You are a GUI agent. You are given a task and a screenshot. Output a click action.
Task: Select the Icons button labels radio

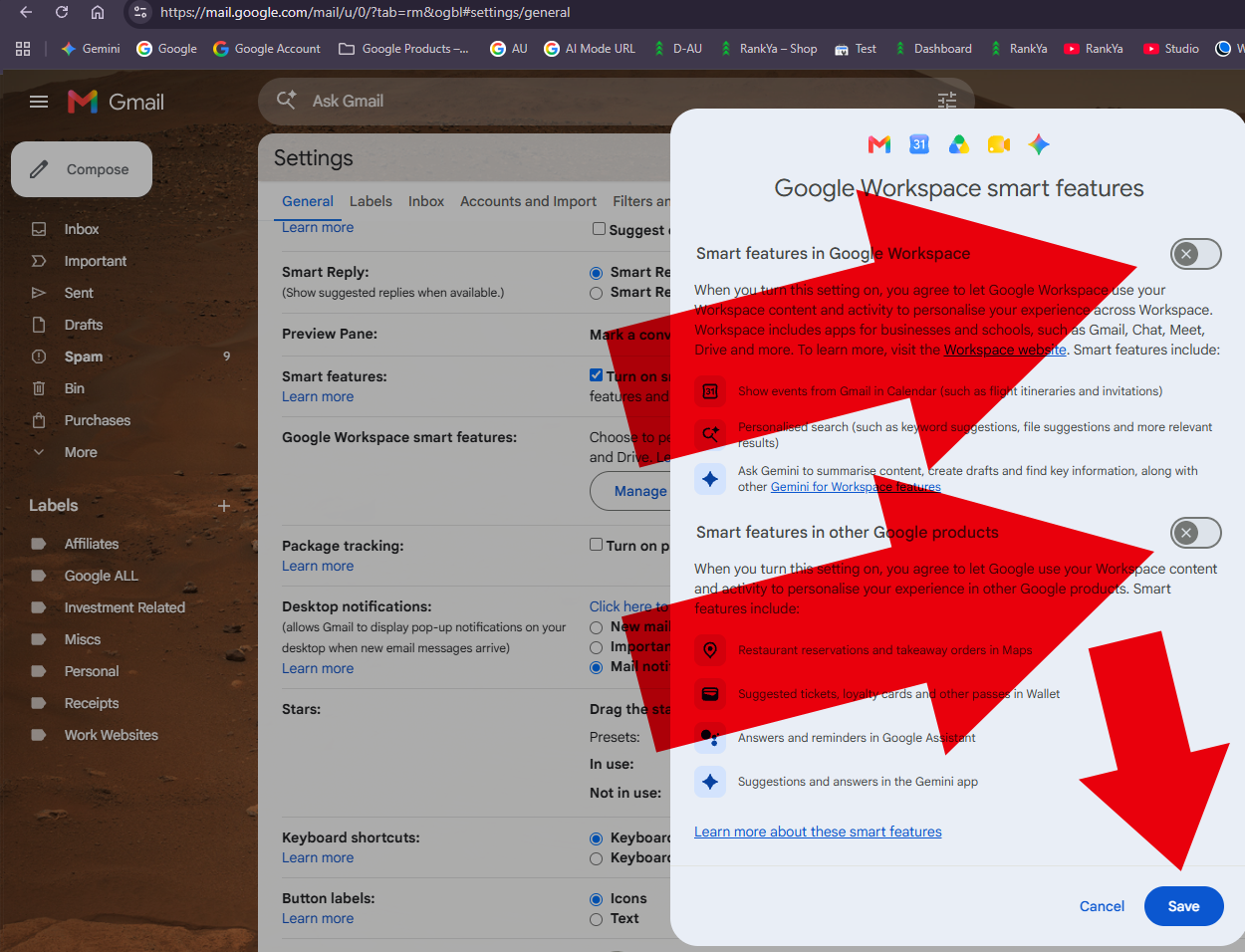tap(597, 899)
